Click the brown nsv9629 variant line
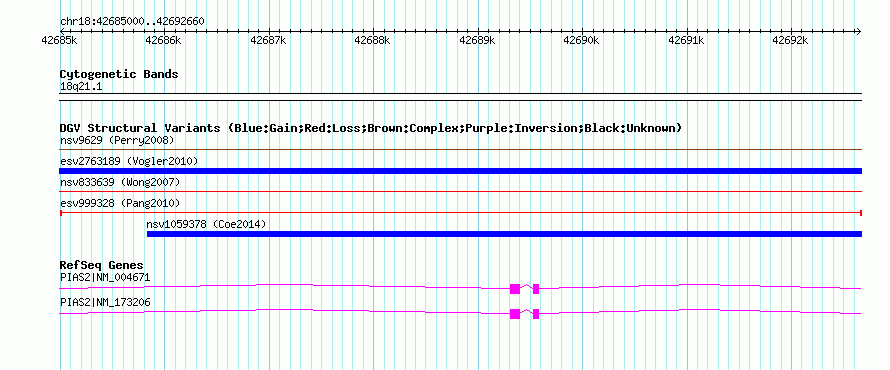 coord(460,150)
